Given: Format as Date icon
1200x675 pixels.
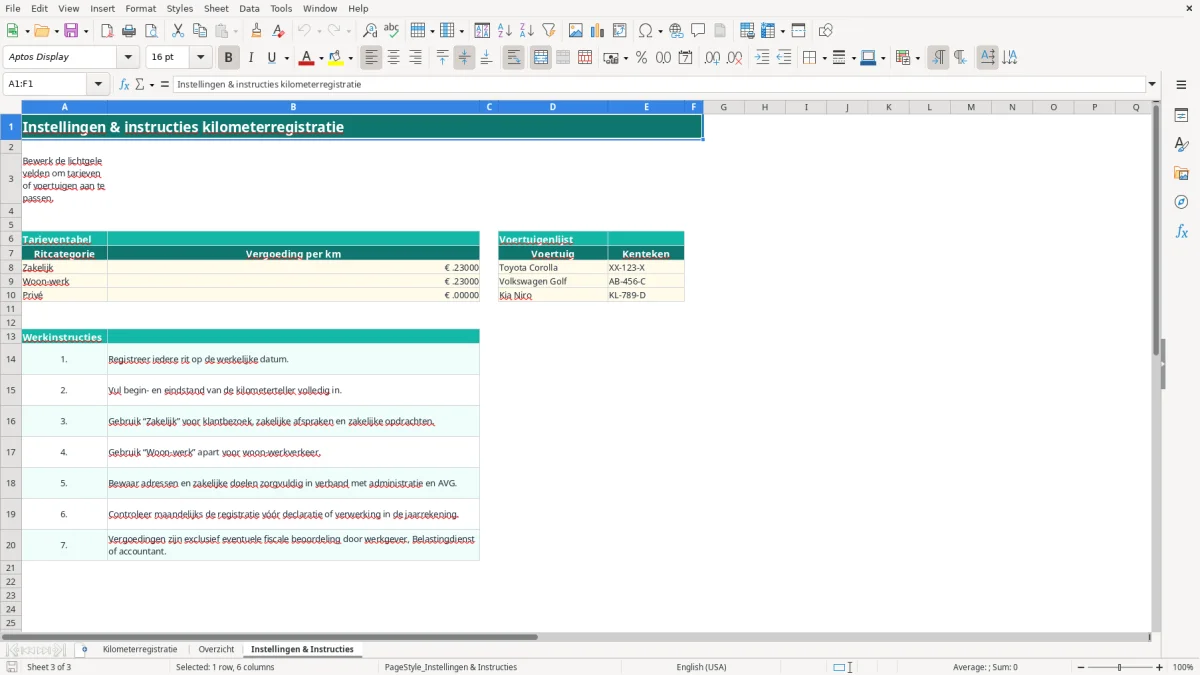Looking at the screenshot, I should [x=685, y=58].
